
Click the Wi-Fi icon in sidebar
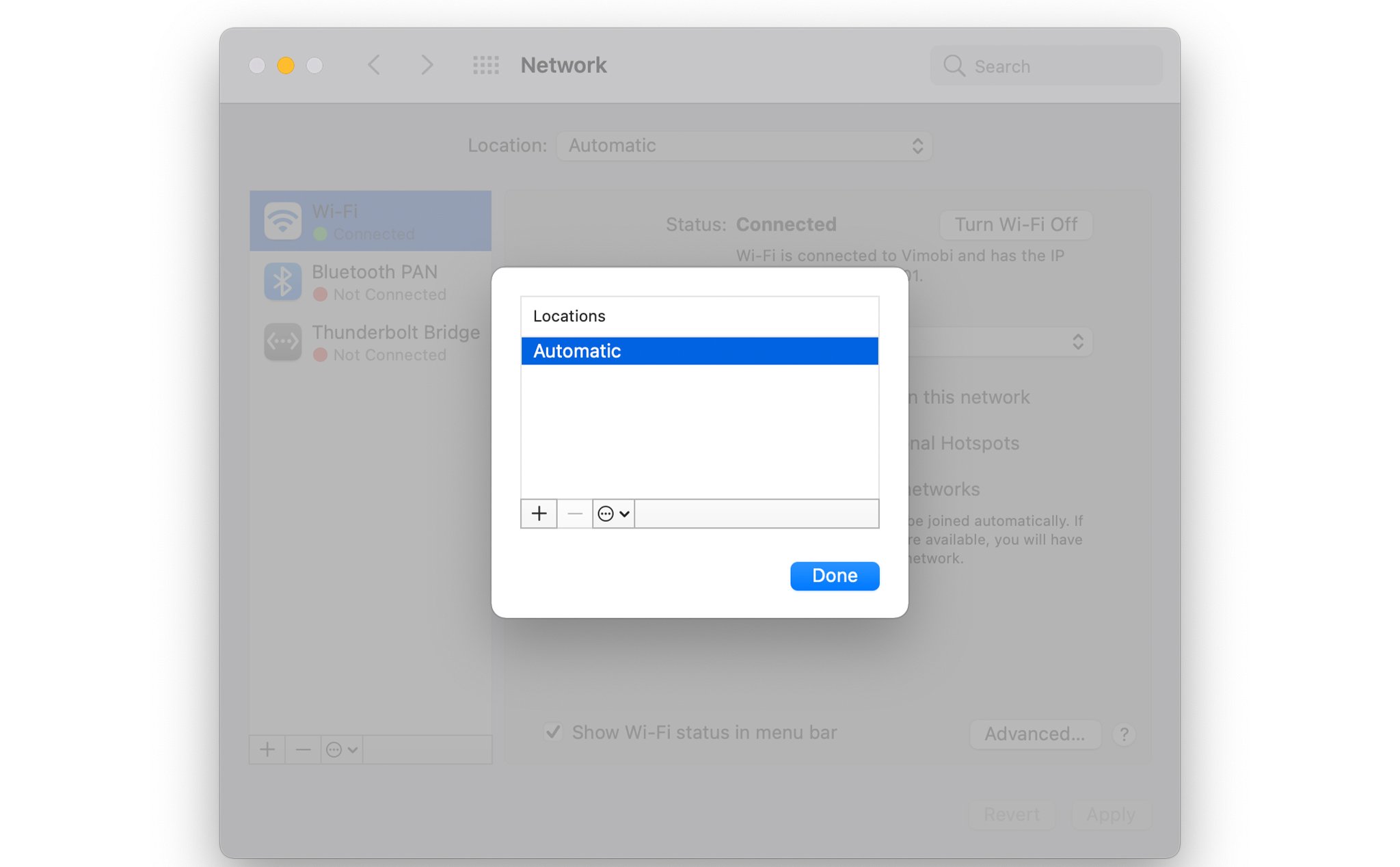coord(282,221)
